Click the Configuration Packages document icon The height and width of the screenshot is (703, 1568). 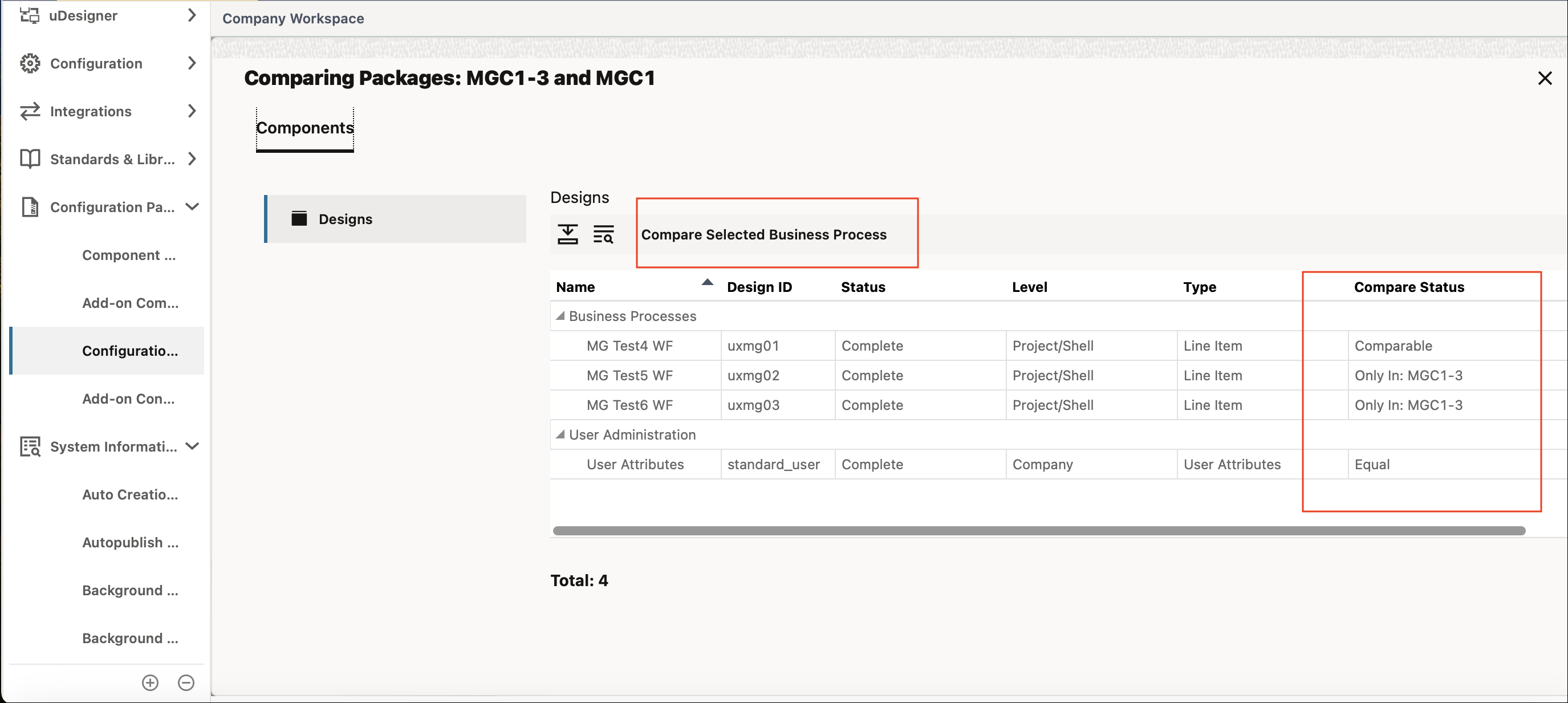(x=30, y=207)
